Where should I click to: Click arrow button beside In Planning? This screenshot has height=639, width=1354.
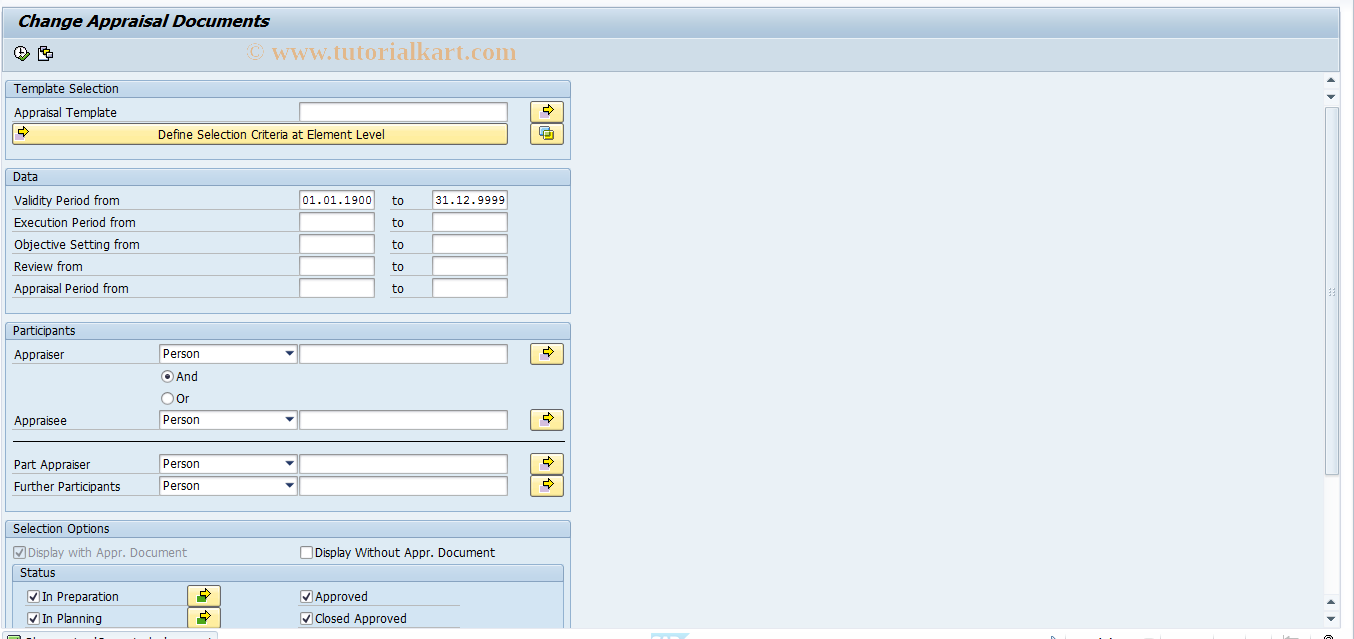[204, 618]
